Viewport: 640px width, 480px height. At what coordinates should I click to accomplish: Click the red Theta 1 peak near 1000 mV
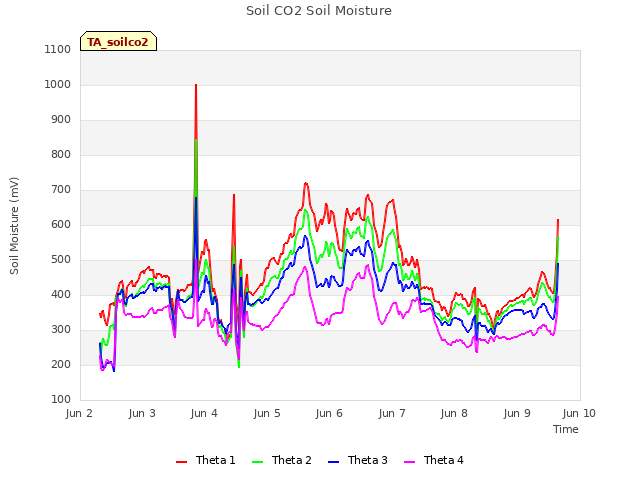point(196,86)
